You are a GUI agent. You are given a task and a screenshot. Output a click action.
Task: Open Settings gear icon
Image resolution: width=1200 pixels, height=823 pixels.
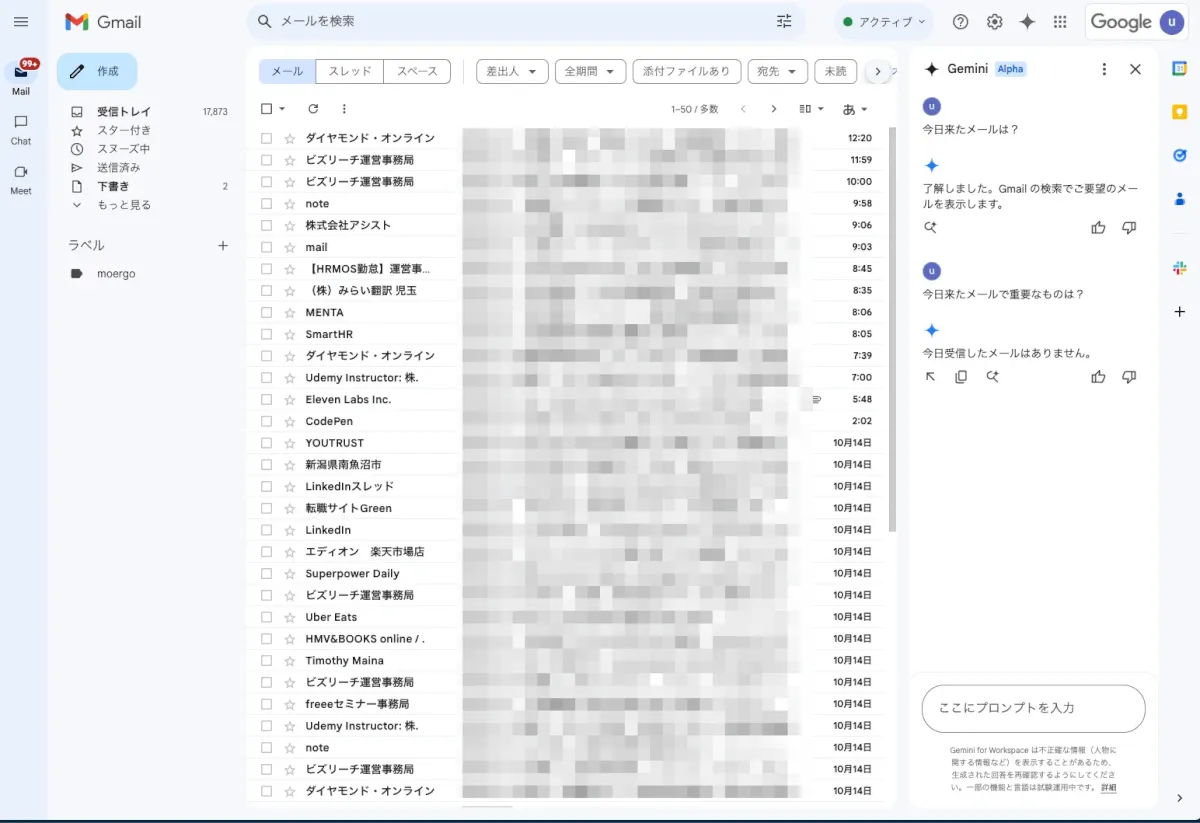994,21
